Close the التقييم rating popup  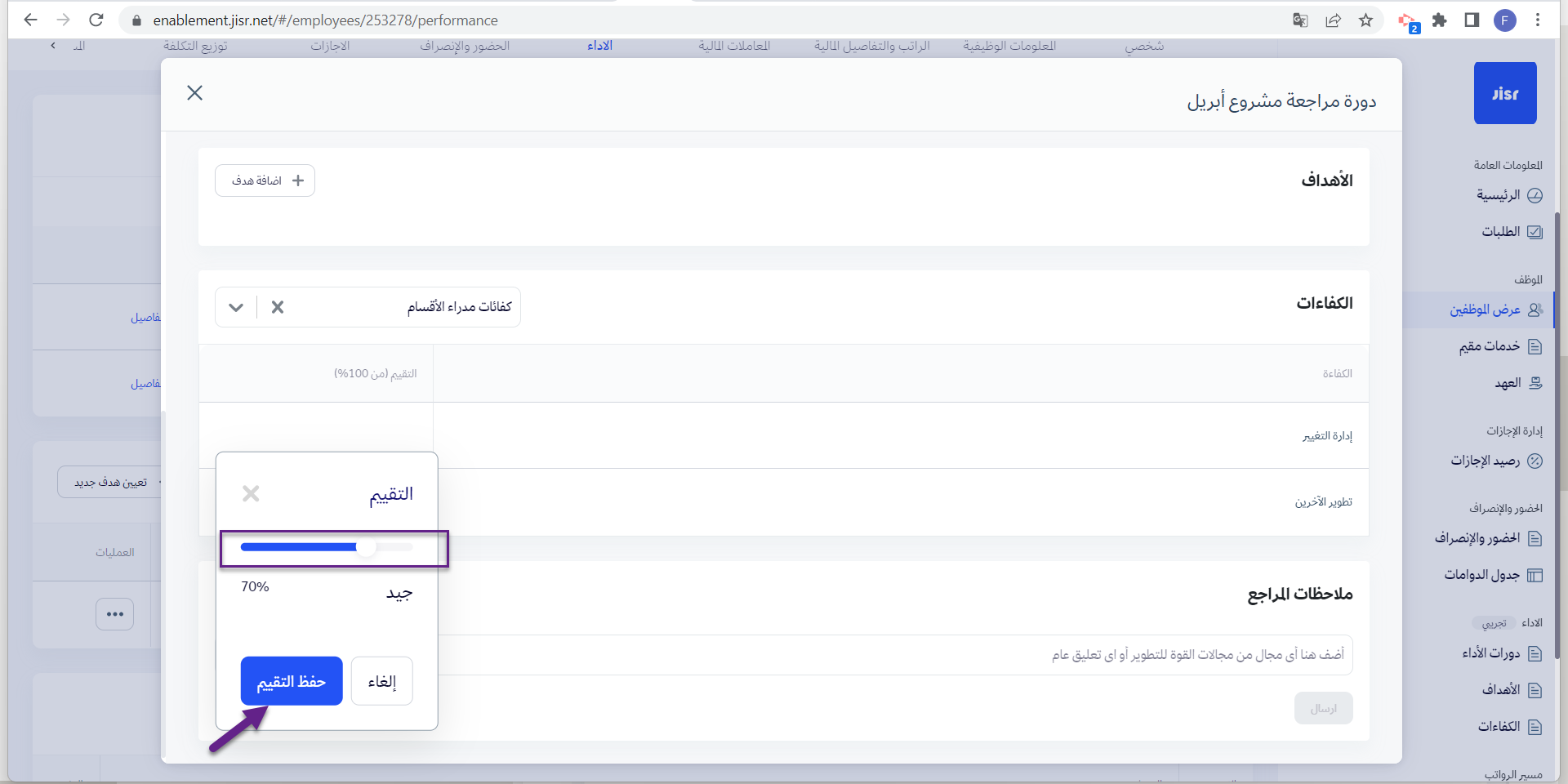tap(251, 493)
